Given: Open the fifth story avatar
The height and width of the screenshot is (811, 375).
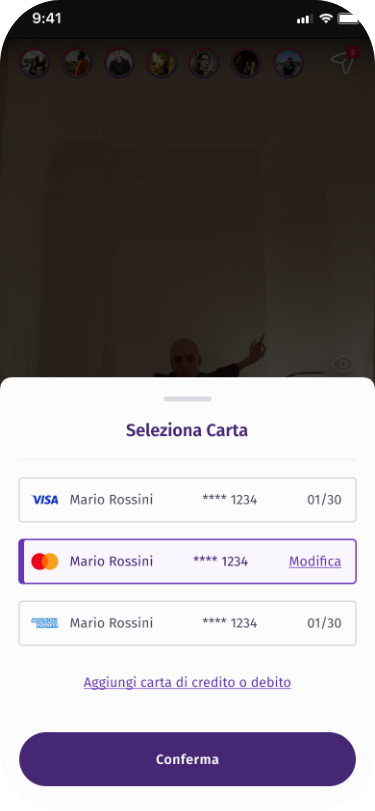Looking at the screenshot, I should tap(204, 63).
